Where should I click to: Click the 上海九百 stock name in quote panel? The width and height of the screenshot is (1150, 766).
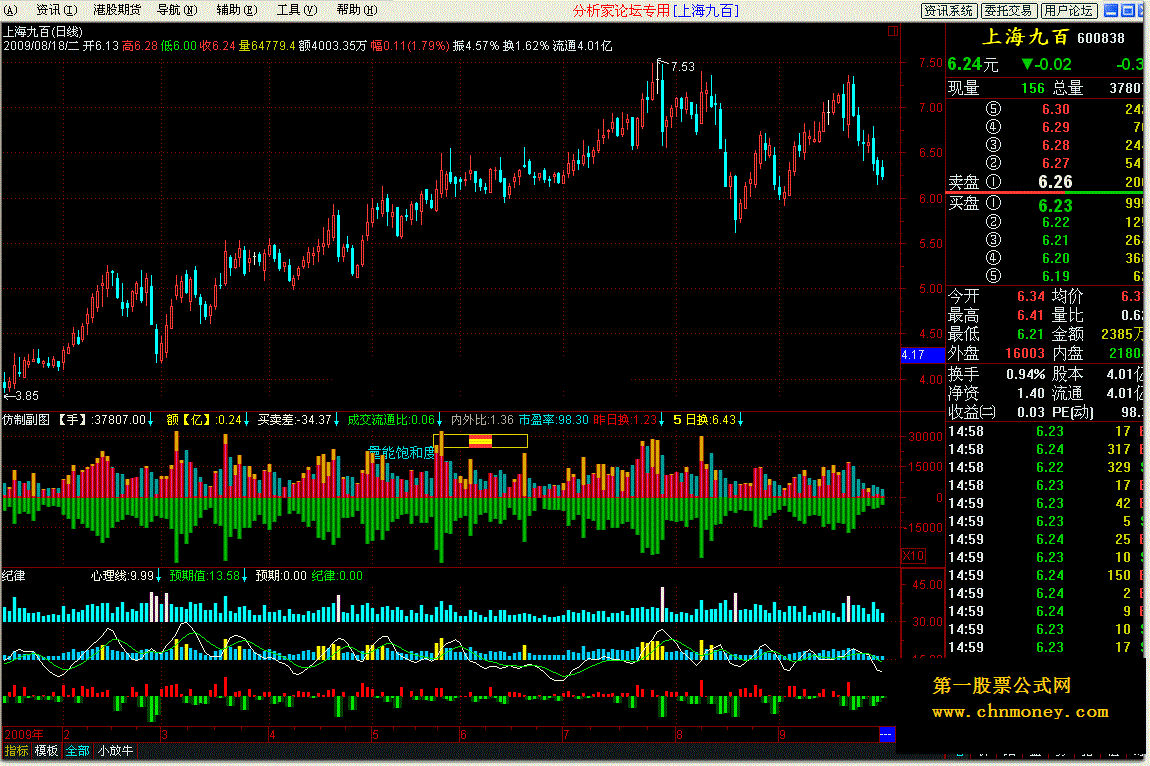click(1025, 37)
